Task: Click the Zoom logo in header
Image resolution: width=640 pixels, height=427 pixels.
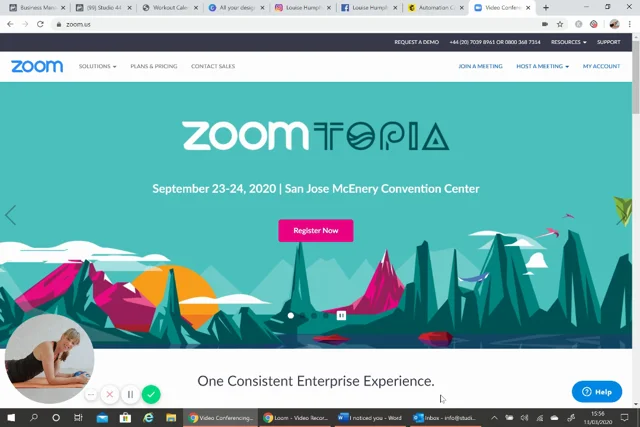Action: 37,66
